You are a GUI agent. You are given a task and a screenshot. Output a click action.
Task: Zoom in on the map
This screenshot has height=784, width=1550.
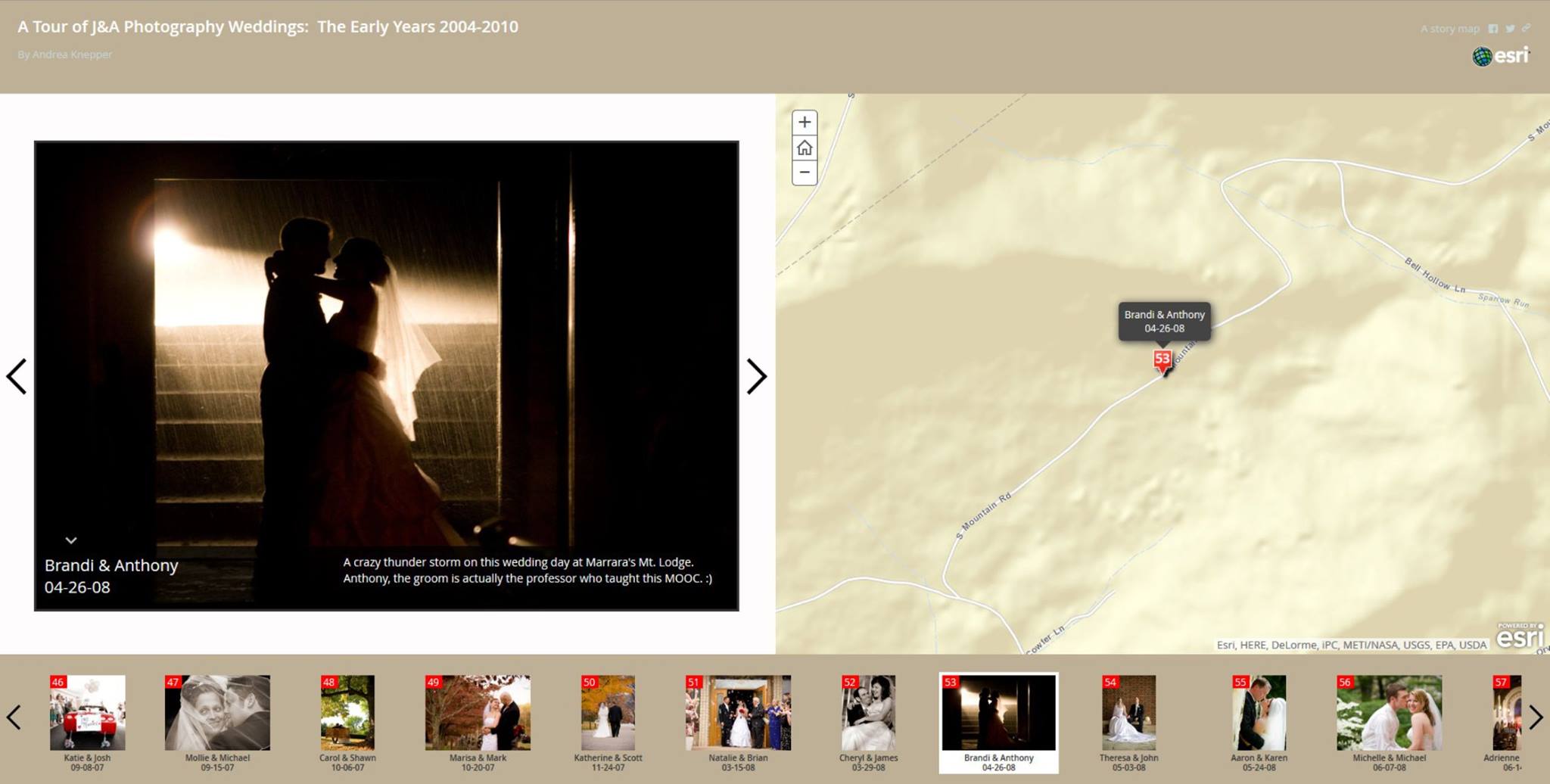pos(805,122)
